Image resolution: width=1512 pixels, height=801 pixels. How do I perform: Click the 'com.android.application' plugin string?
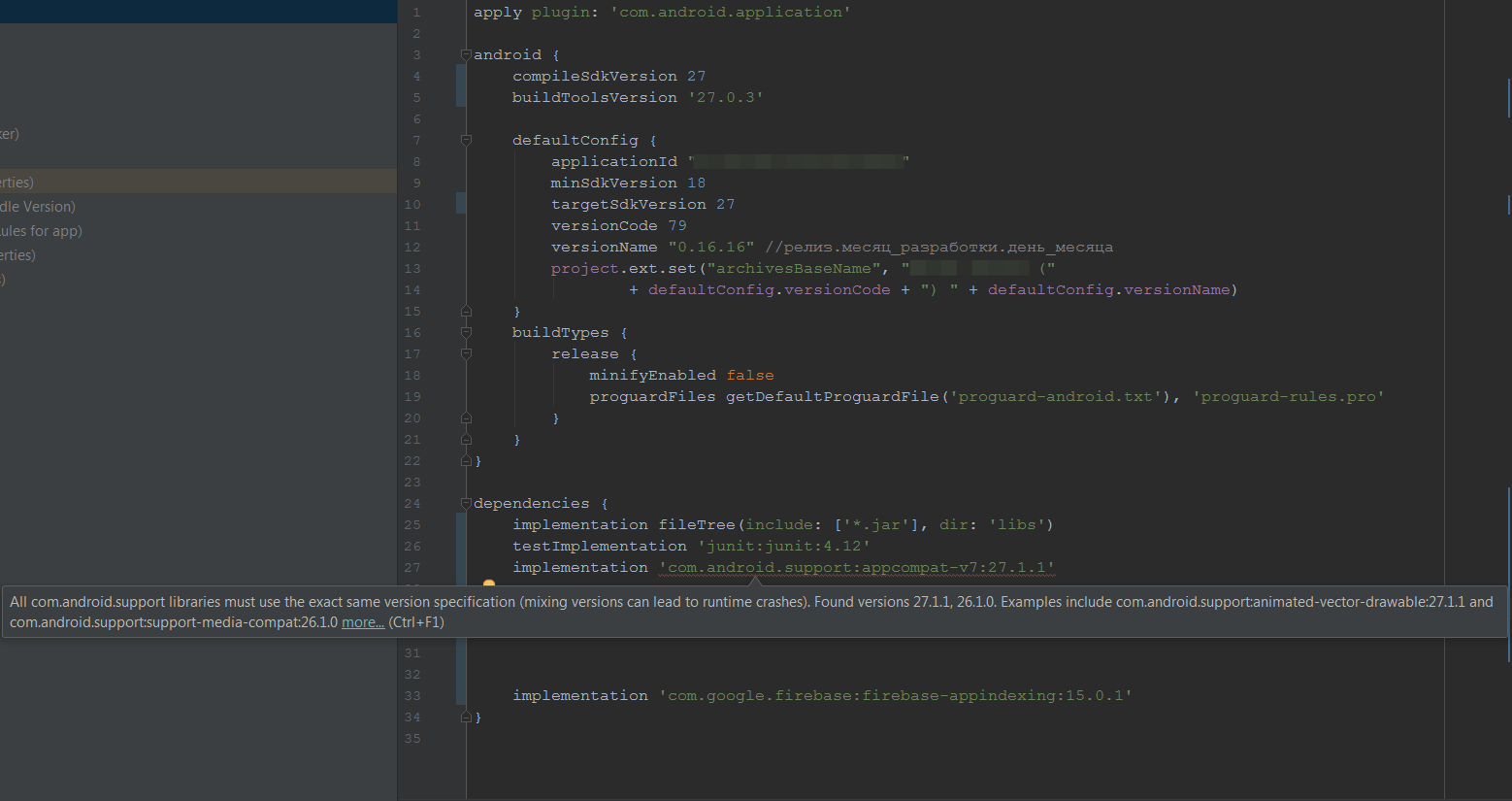tap(731, 12)
